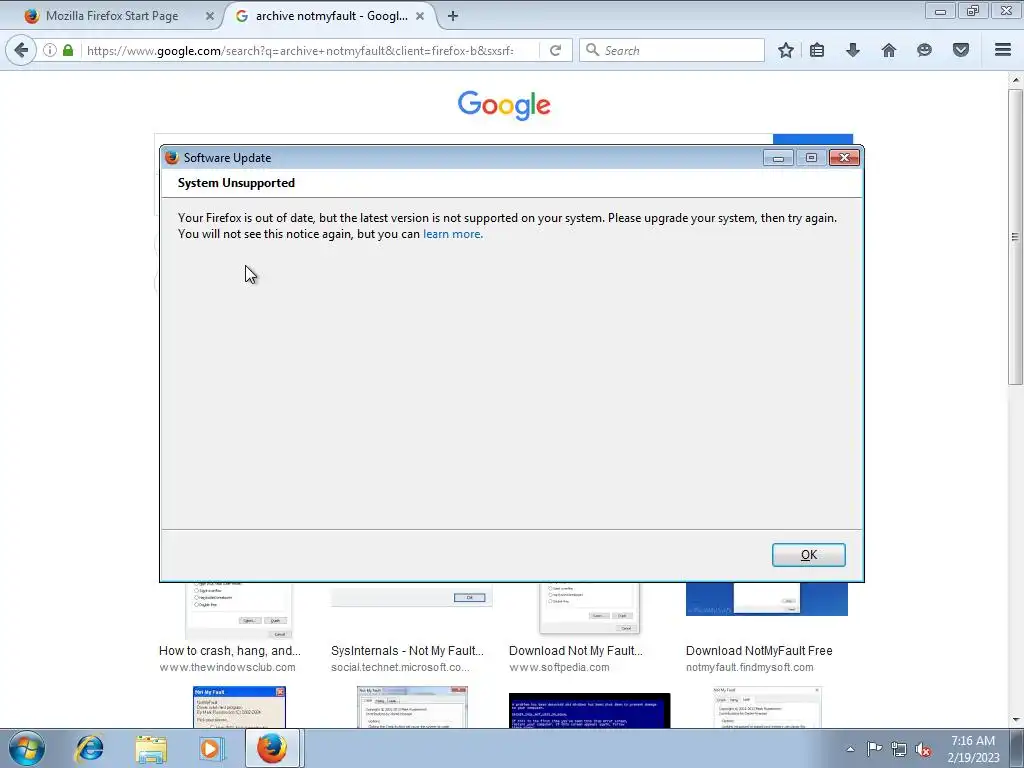
Task: Open the clock showing 7:16 AM
Action: click(x=973, y=748)
